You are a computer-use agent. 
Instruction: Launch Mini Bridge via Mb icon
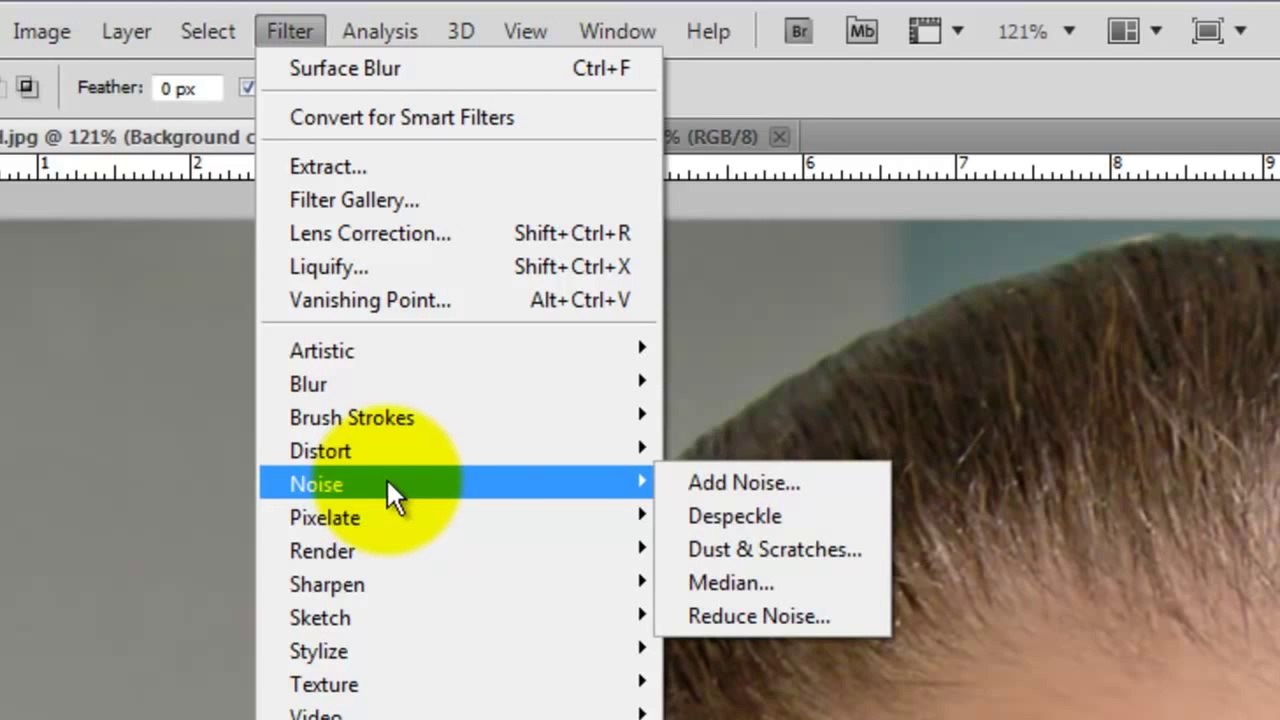[861, 31]
